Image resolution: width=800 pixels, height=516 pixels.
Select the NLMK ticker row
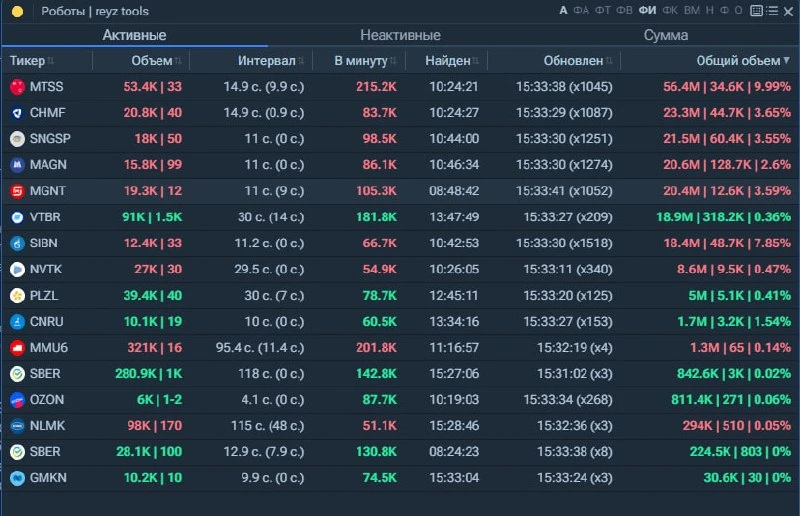point(400,426)
